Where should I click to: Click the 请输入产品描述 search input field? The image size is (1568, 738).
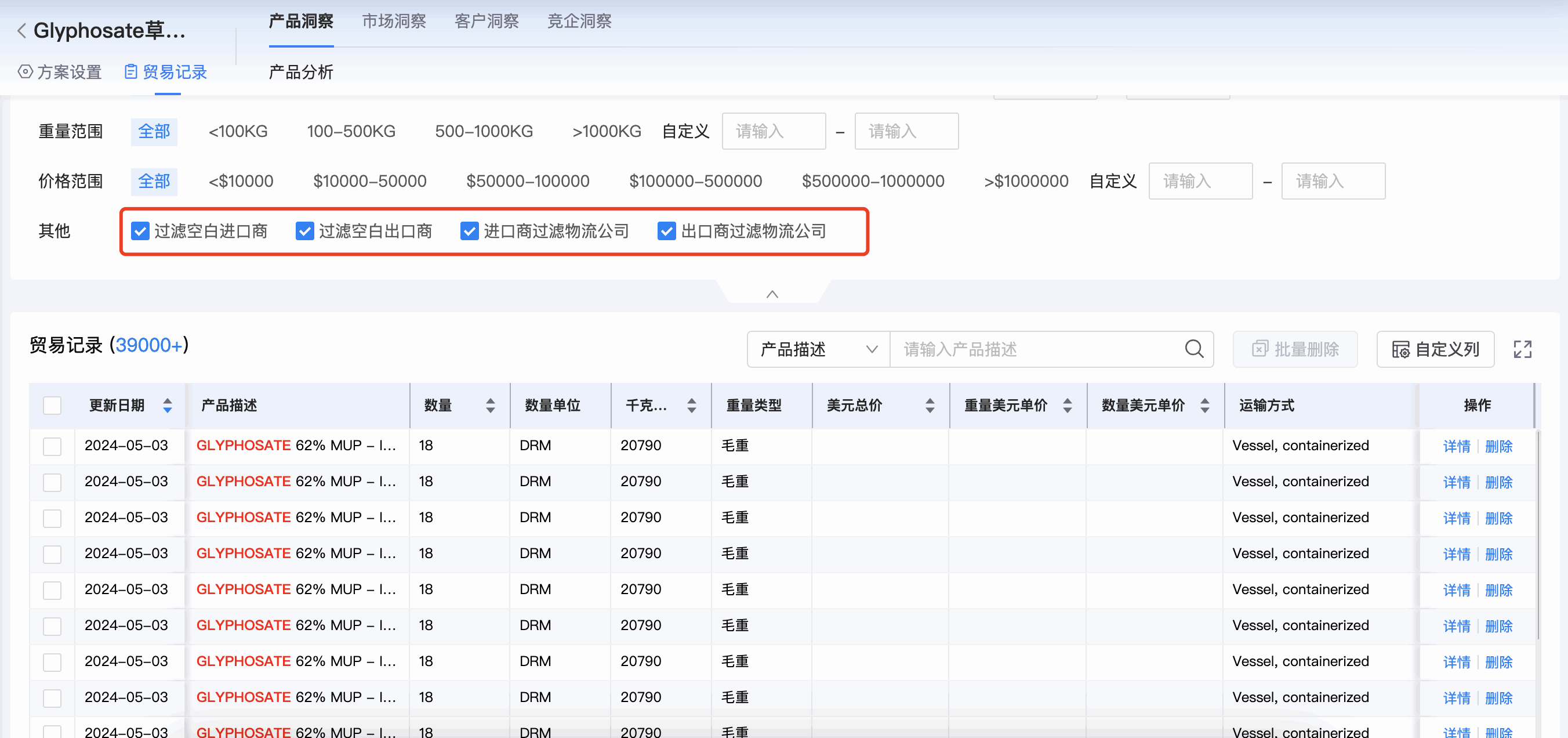point(1035,349)
